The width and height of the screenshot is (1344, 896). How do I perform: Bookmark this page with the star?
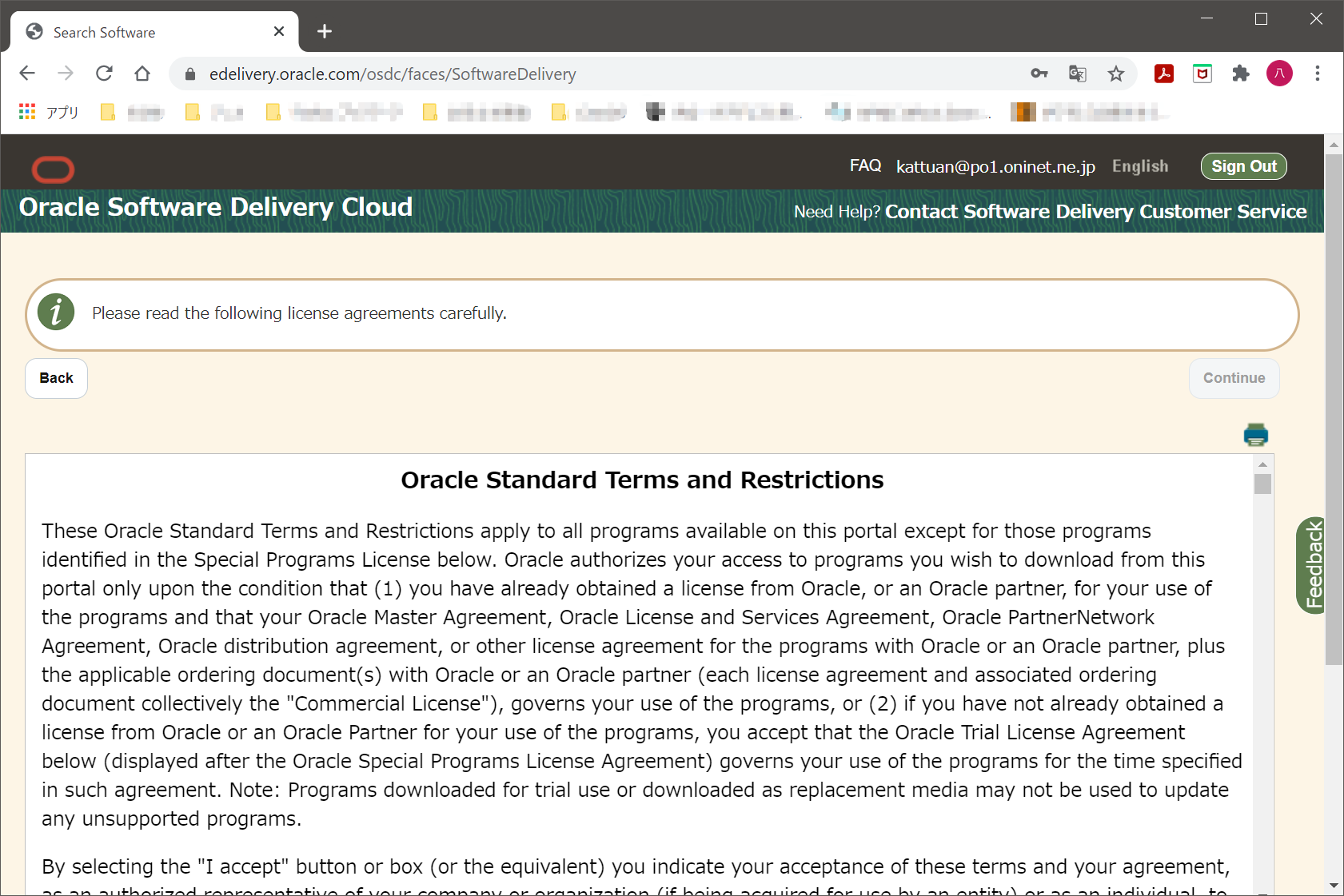[1116, 74]
